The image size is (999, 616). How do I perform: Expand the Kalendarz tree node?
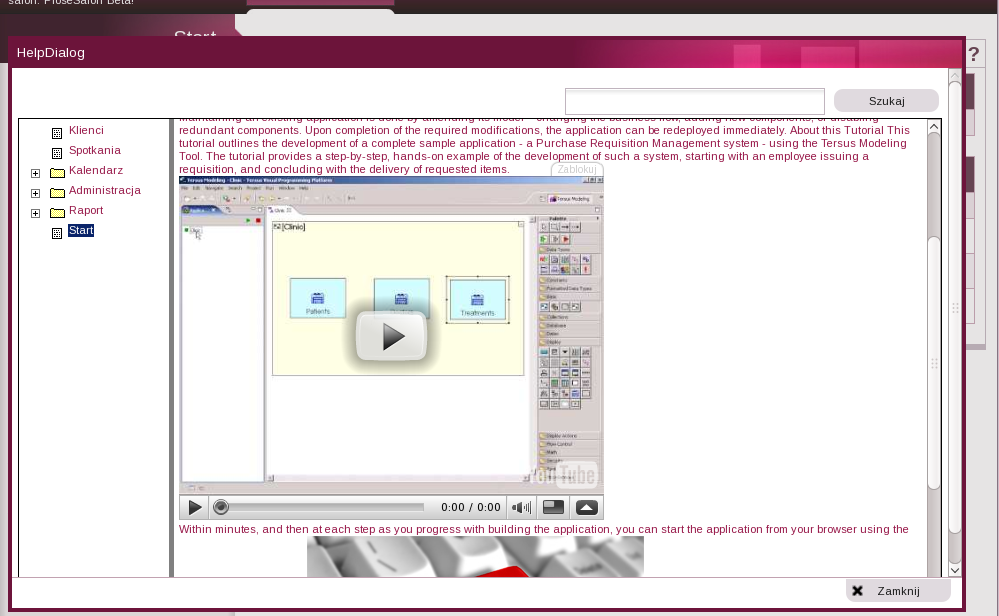click(x=36, y=173)
